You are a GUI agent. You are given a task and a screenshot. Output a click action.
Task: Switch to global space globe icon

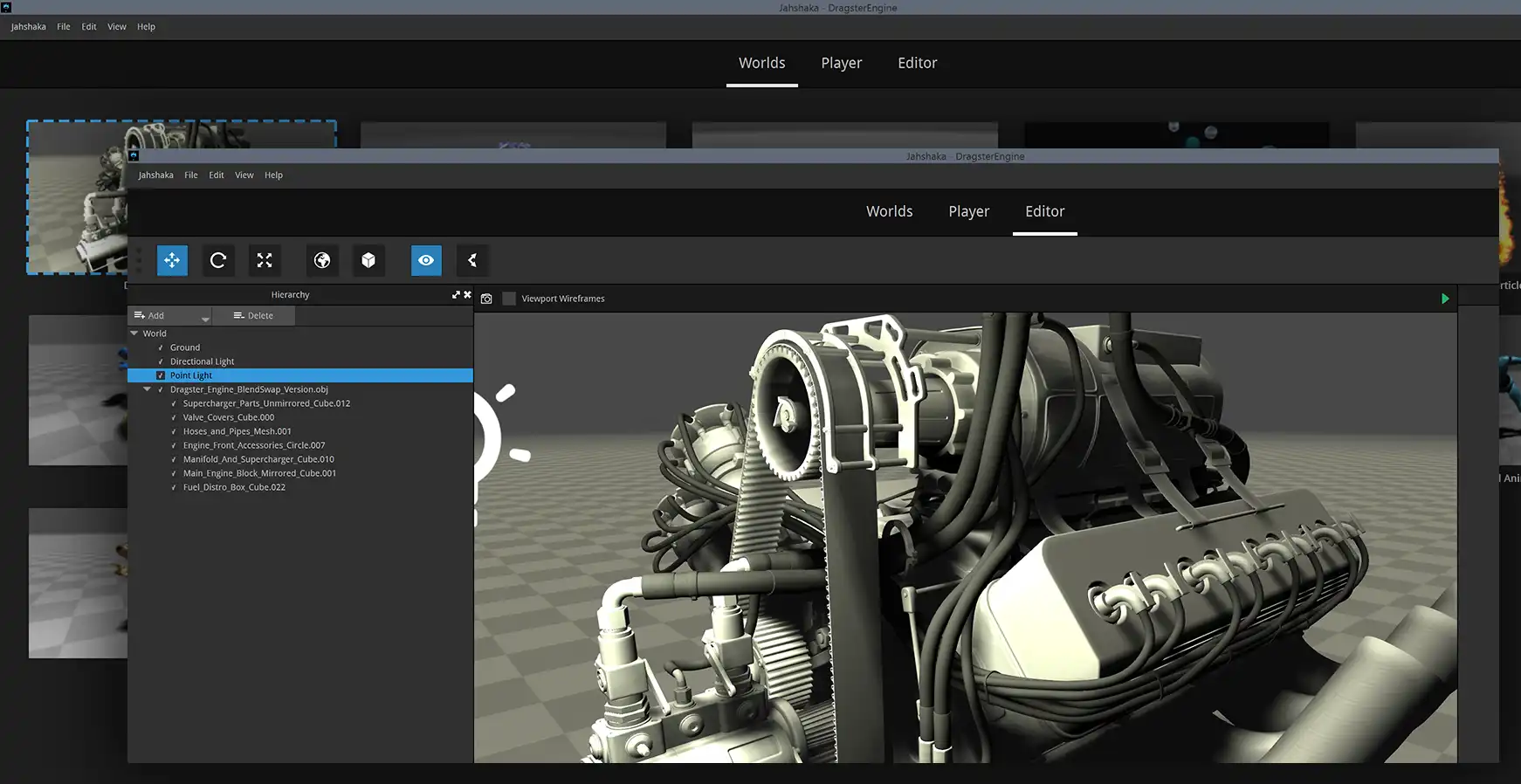(322, 260)
